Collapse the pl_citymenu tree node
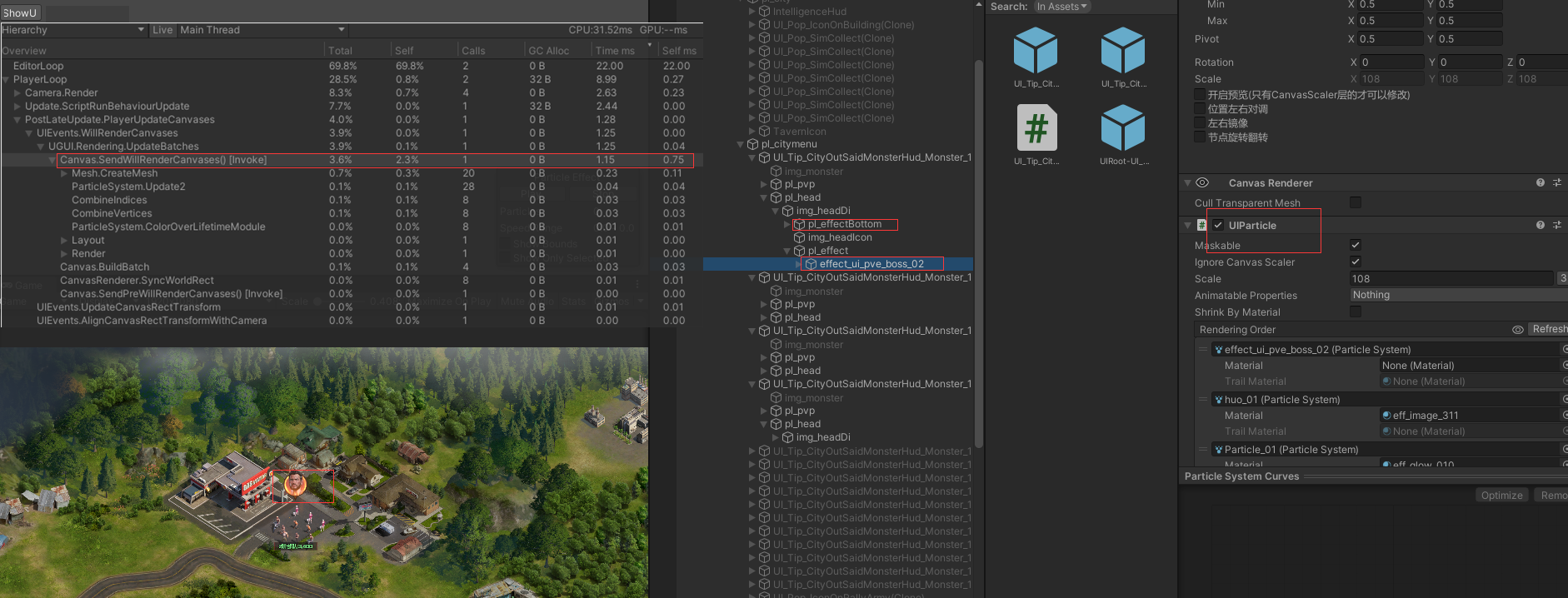Image resolution: width=1568 pixels, height=598 pixels. pyautogui.click(x=741, y=144)
